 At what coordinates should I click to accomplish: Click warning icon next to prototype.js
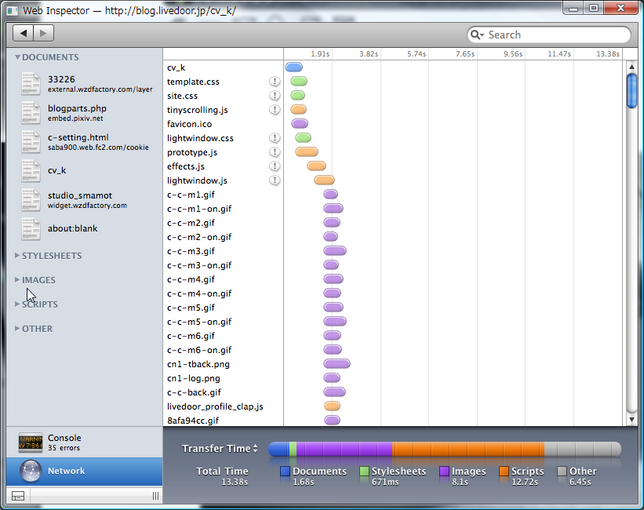tap(274, 152)
